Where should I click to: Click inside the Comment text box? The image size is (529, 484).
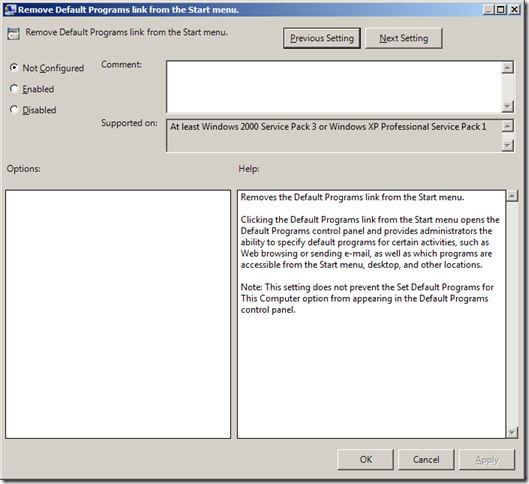(x=334, y=87)
